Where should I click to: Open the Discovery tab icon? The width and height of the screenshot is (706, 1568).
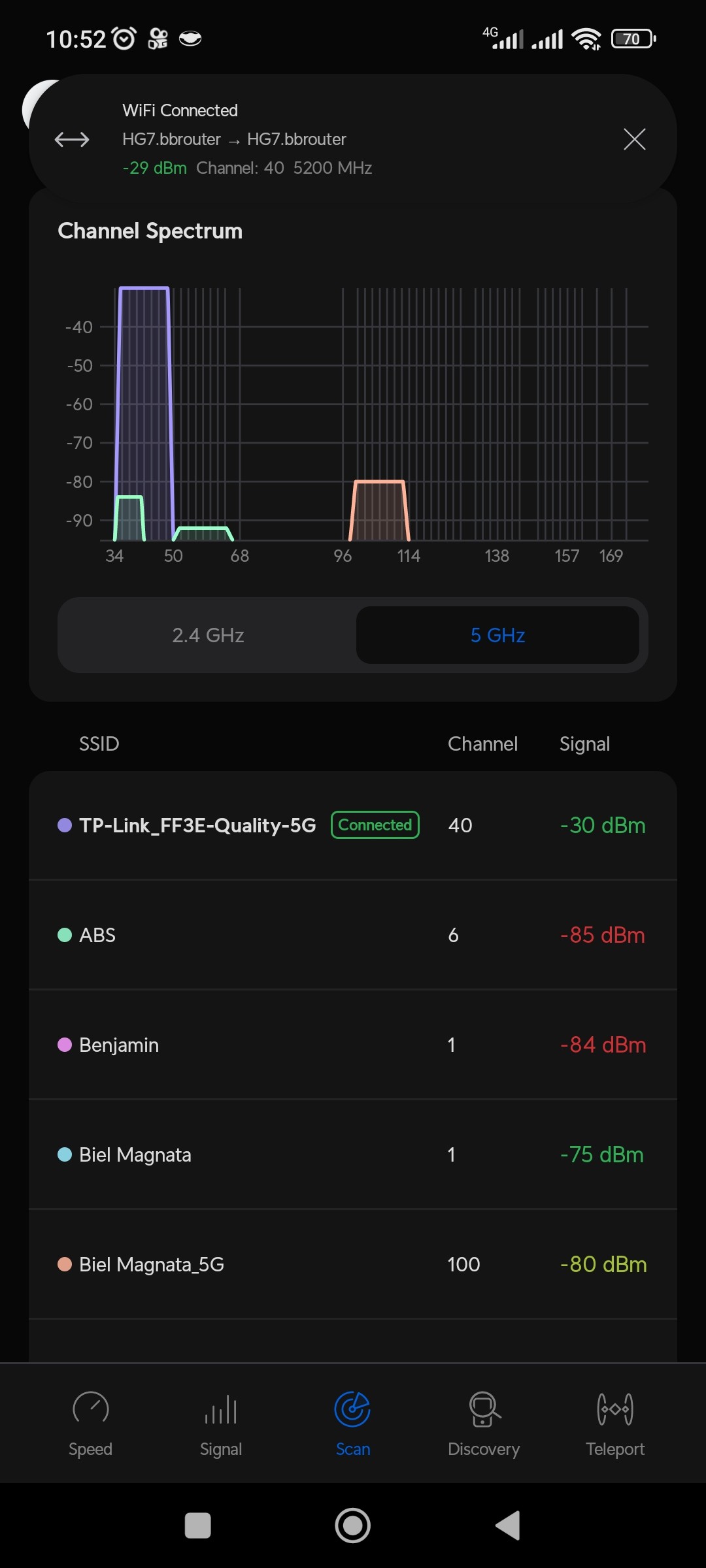click(484, 1409)
